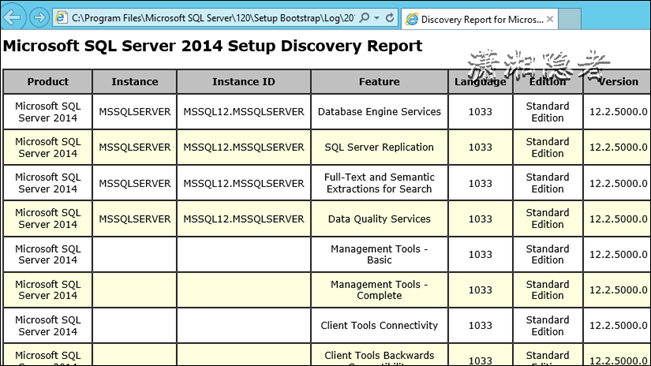
Task: Click MSSQL12.MSSQLSERVER ID in Full-Text row
Action: [244, 183]
